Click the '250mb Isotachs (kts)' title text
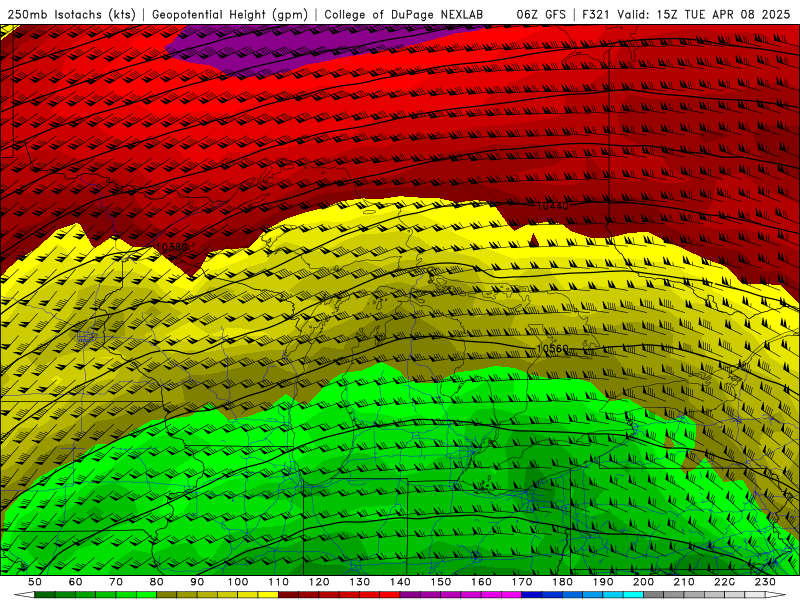Viewport: 800px width, 600px height. click(71, 14)
